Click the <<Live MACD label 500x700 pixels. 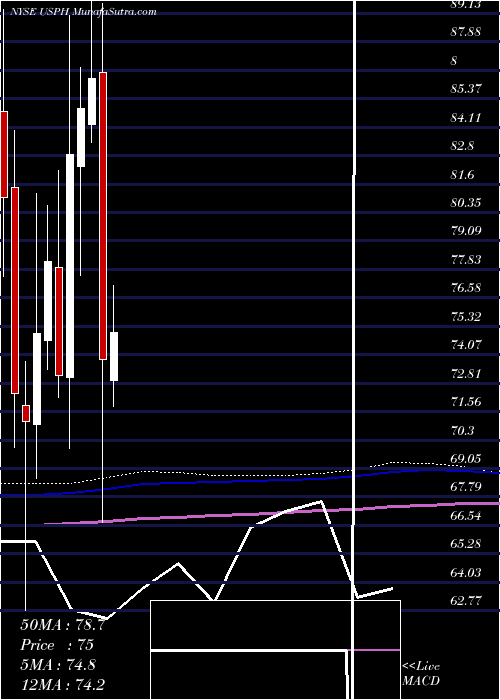click(421, 674)
